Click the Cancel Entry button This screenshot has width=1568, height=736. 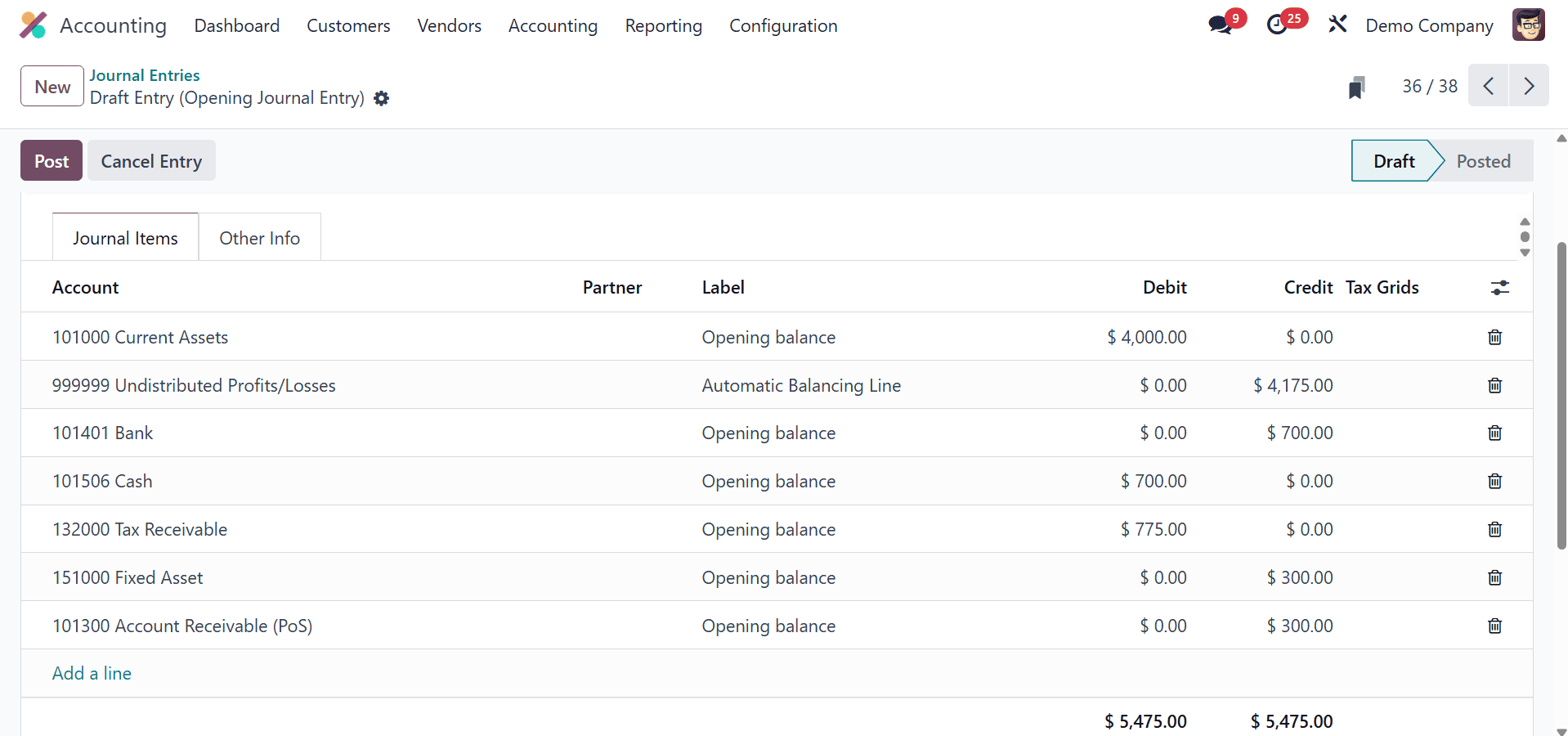click(151, 161)
